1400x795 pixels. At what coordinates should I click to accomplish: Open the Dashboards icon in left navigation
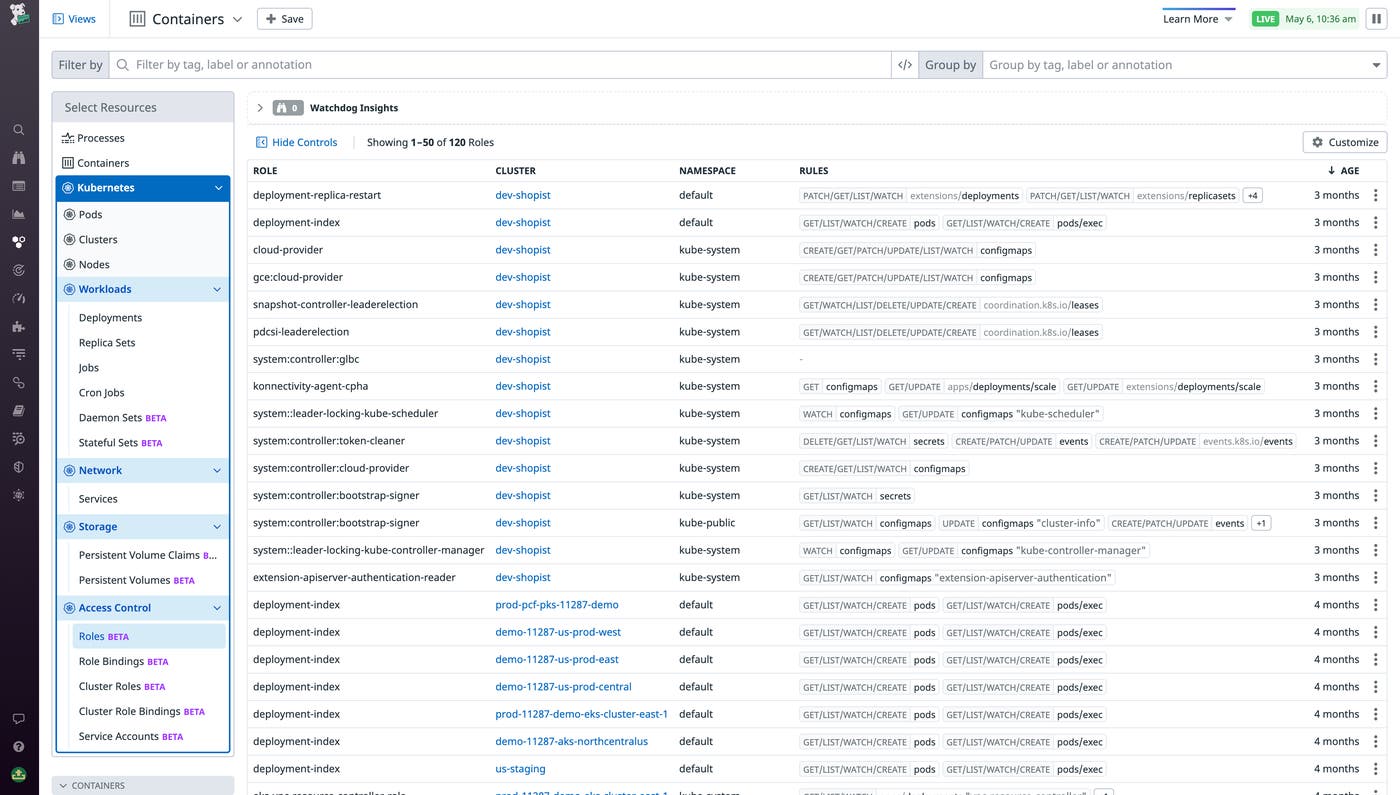(18, 185)
